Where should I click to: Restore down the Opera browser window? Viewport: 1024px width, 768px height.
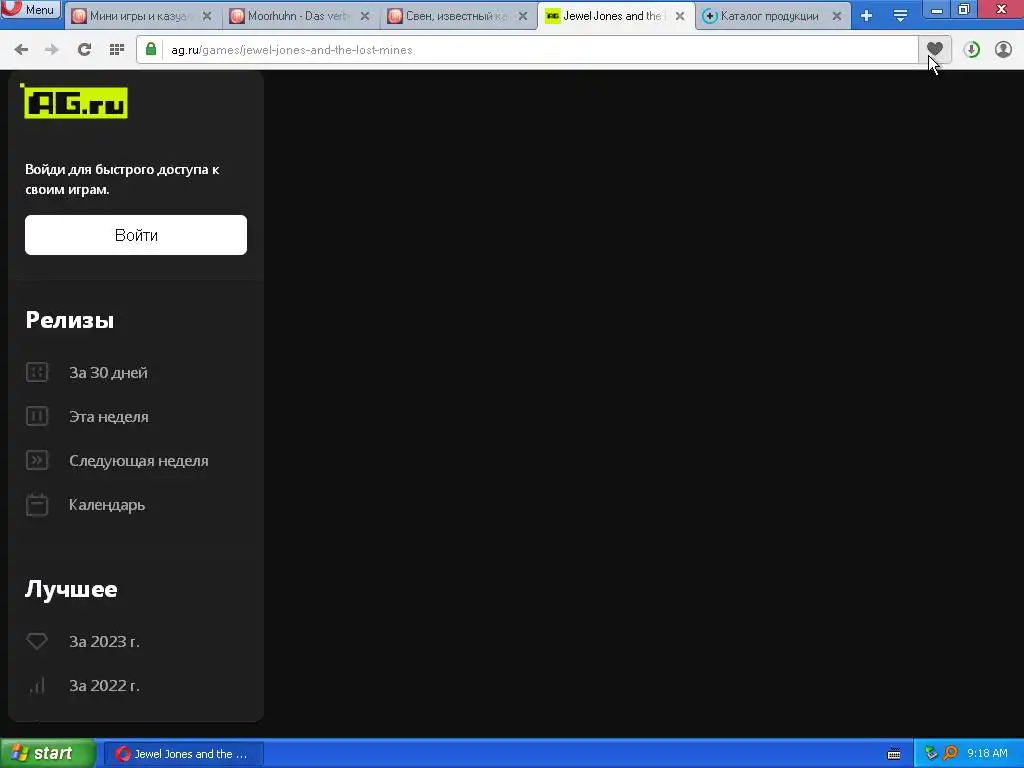[964, 9]
